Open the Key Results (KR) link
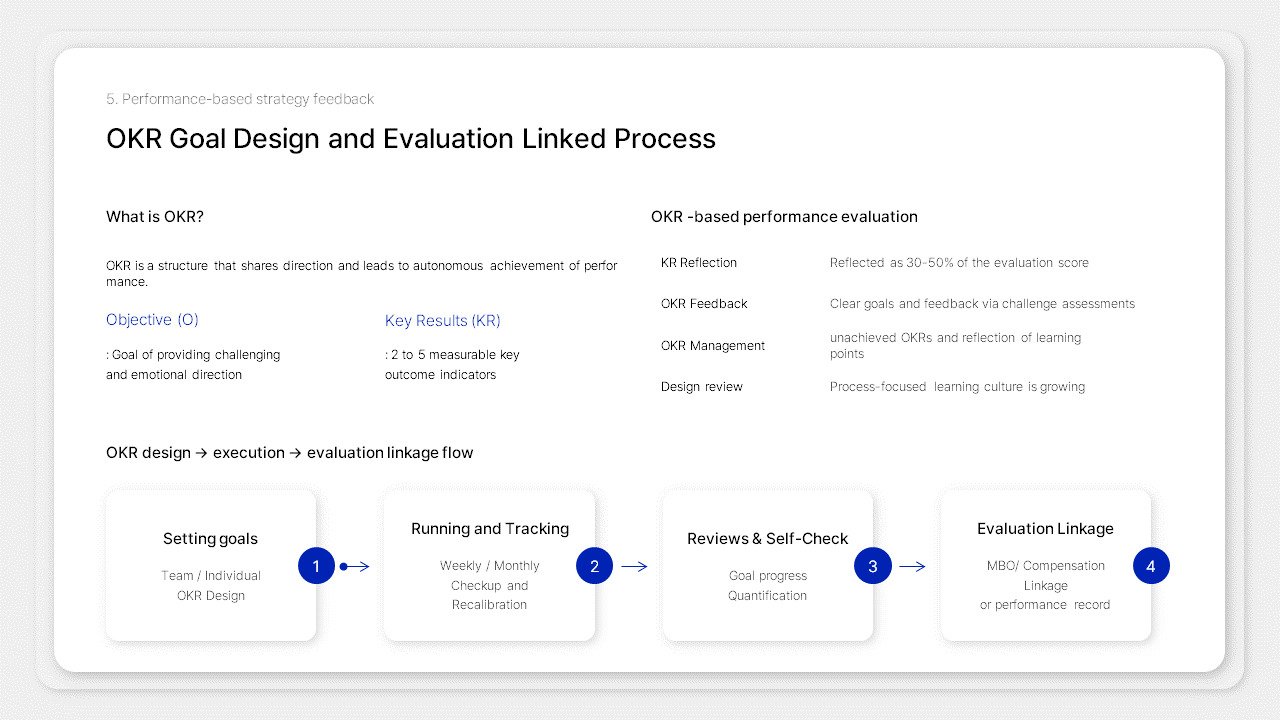 coord(442,321)
